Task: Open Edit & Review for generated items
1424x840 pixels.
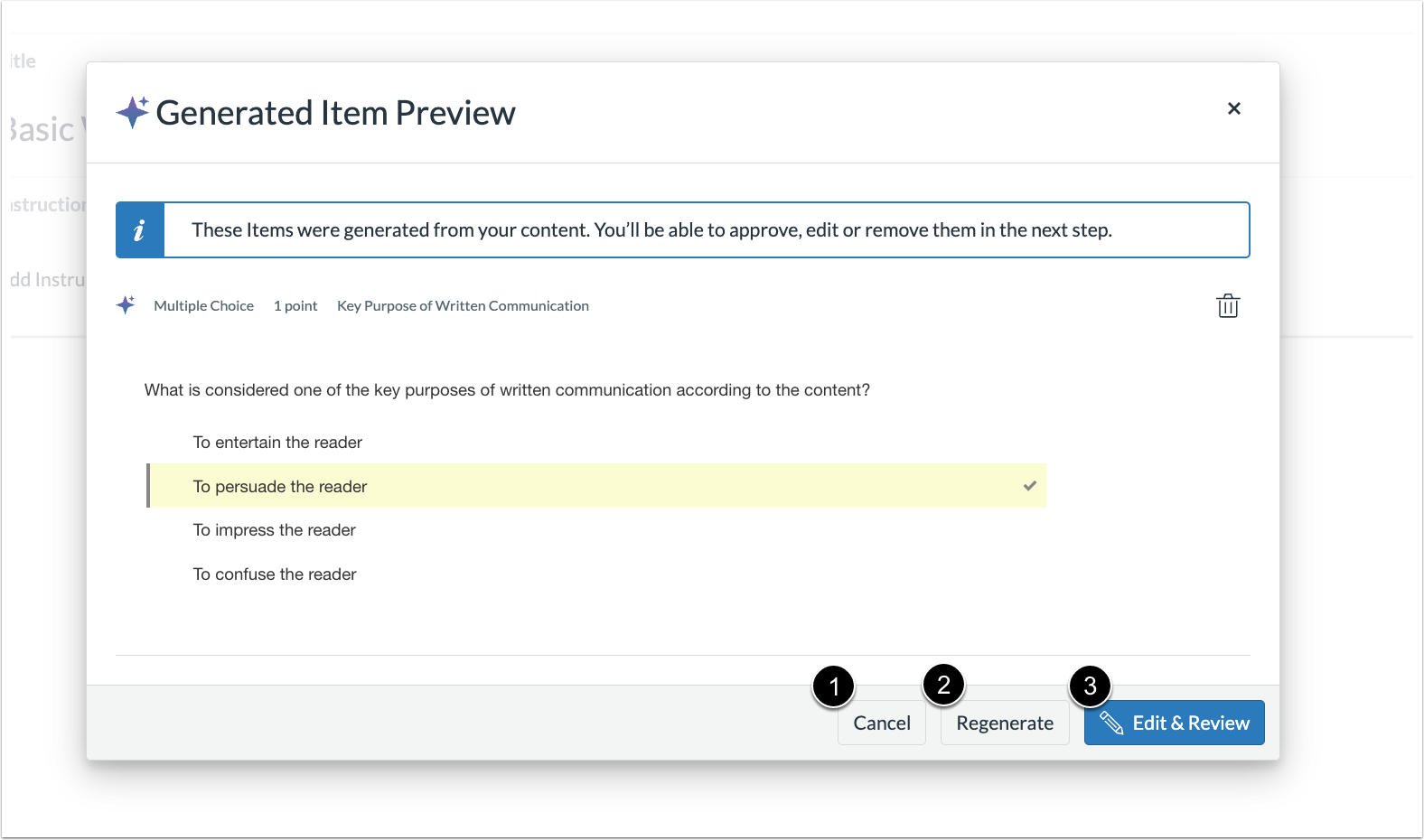Action: click(x=1174, y=723)
